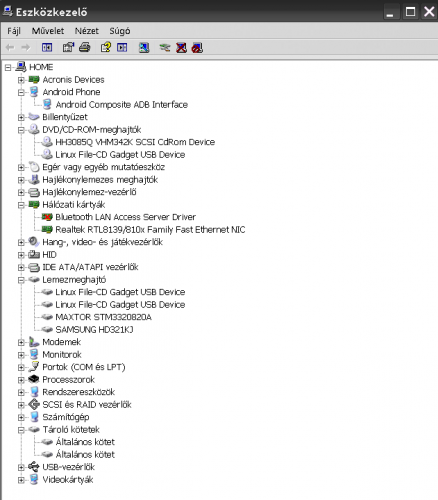Click the Print toolbar icon
The width and height of the screenshot is (438, 500).
point(85,48)
